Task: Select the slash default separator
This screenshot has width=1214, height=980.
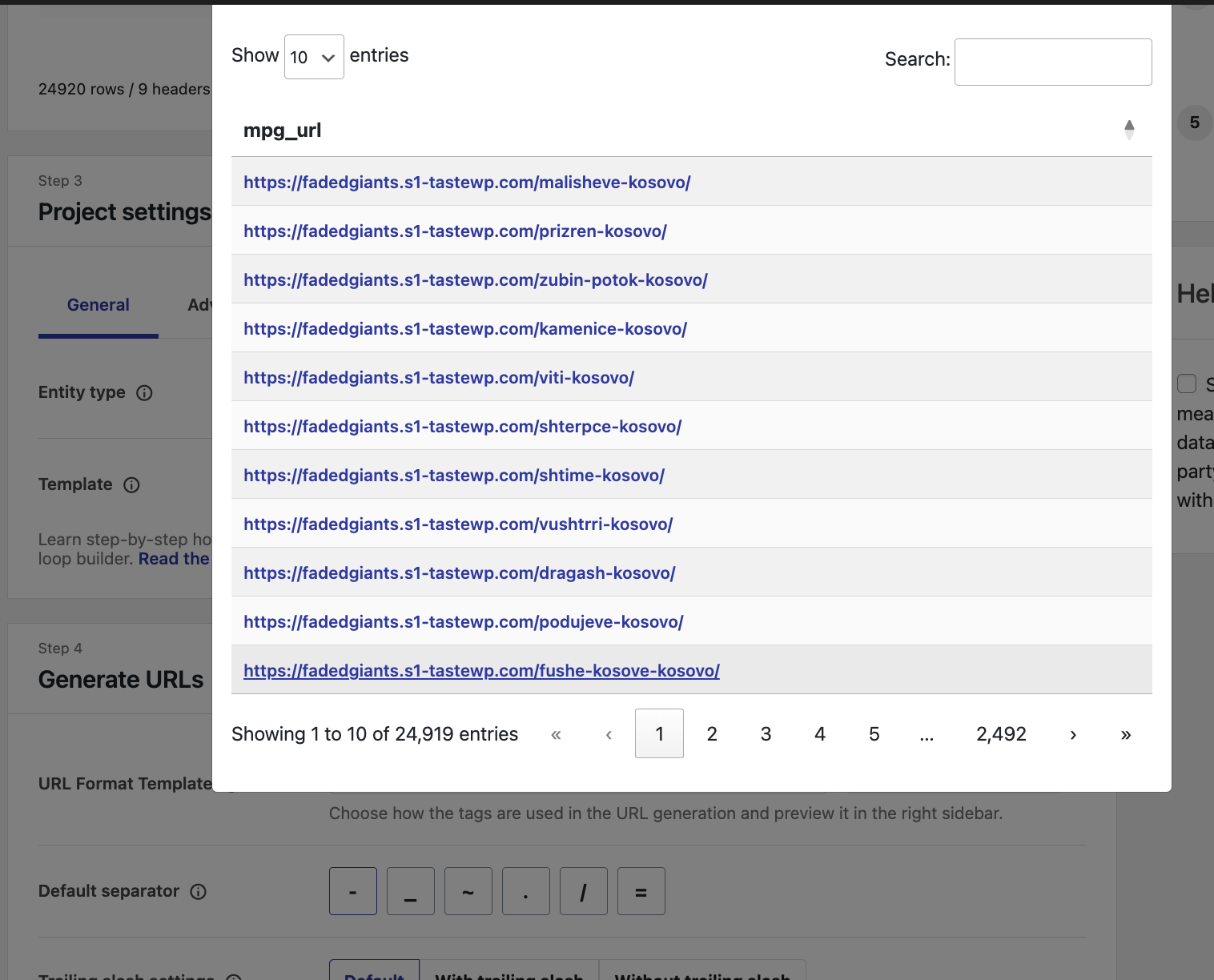Action: (x=583, y=891)
